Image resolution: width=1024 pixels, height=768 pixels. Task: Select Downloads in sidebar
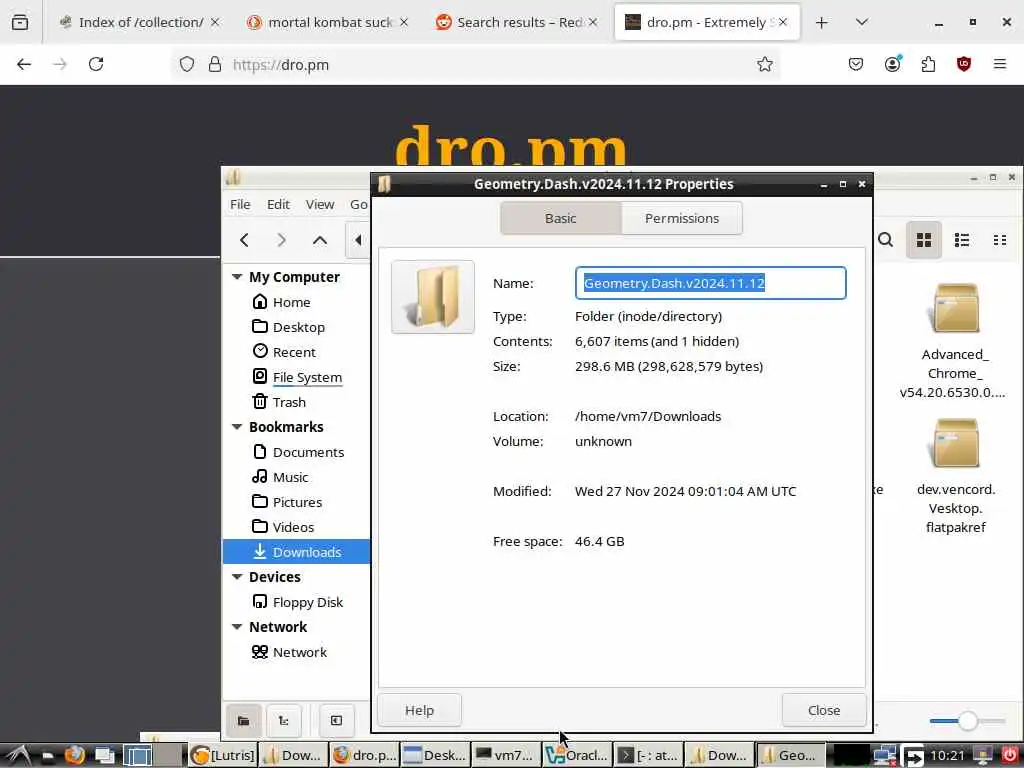click(x=296, y=552)
